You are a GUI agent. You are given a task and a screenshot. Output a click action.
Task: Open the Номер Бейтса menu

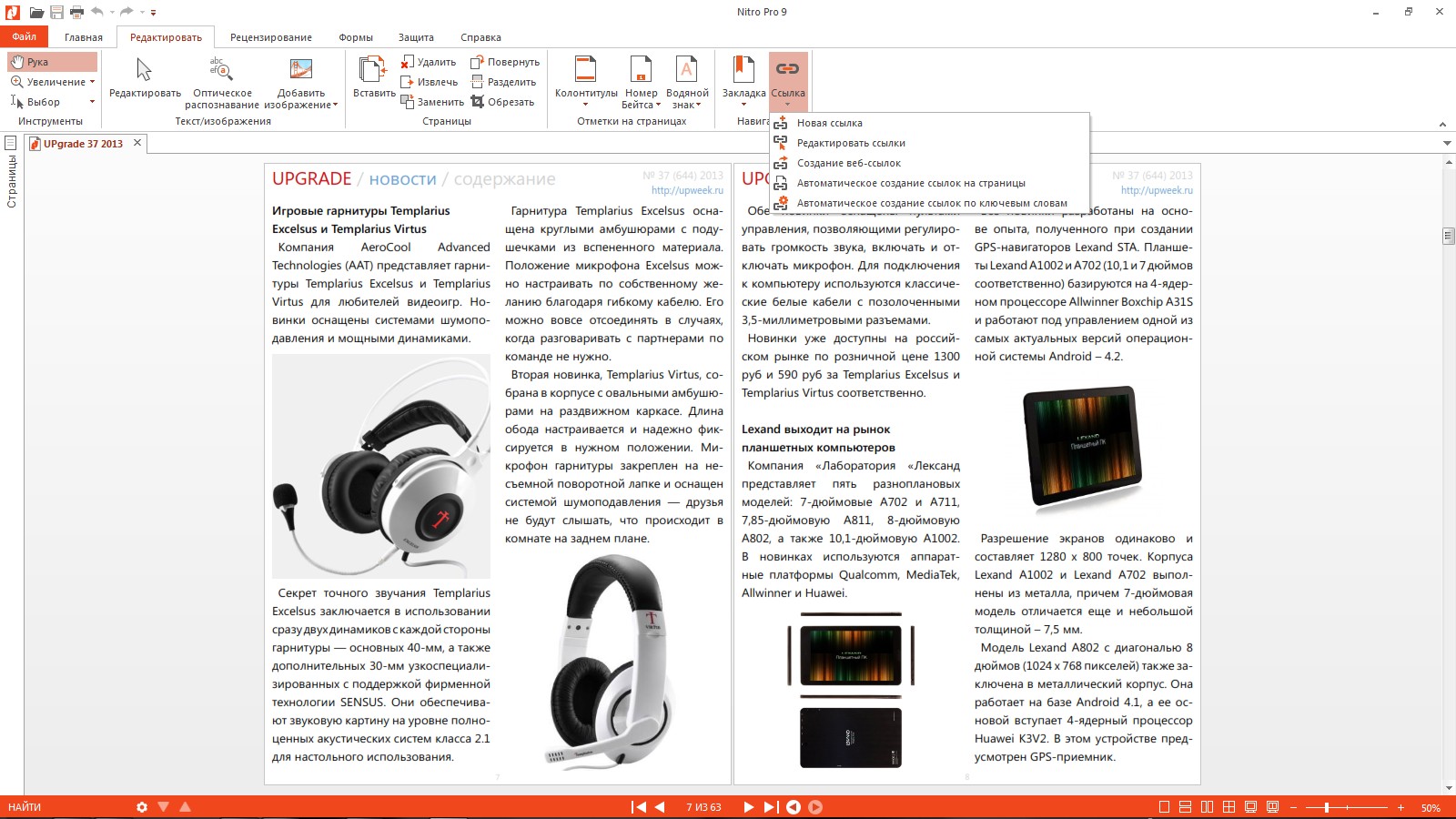coord(641,82)
